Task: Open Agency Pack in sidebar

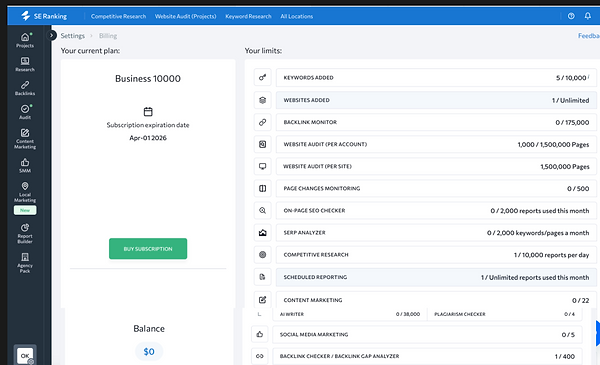Action: pyautogui.click(x=25, y=263)
